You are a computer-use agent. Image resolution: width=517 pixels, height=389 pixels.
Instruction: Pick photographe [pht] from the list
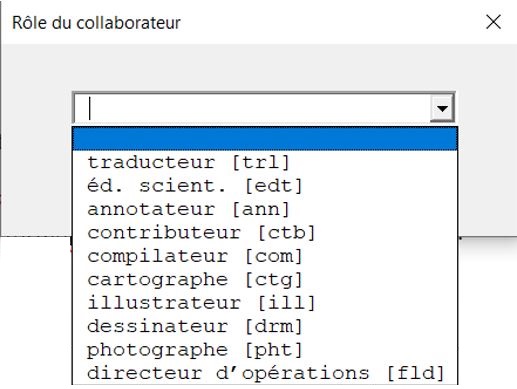click(x=265, y=350)
